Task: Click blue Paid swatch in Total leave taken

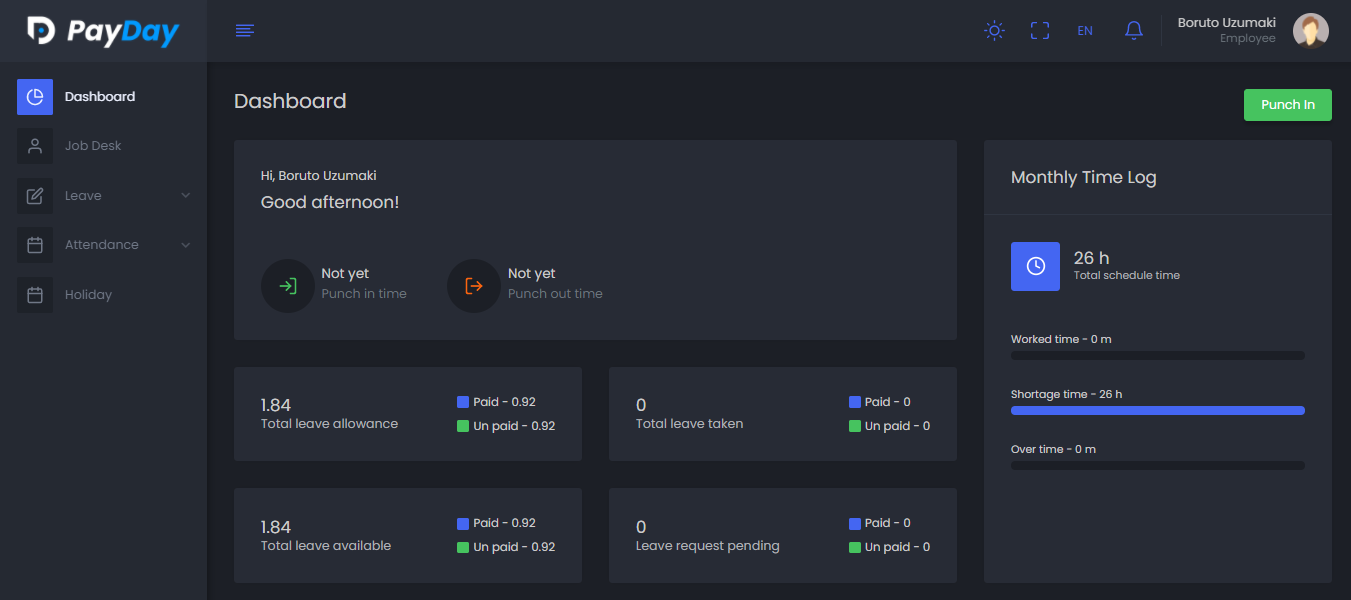Action: (x=855, y=402)
